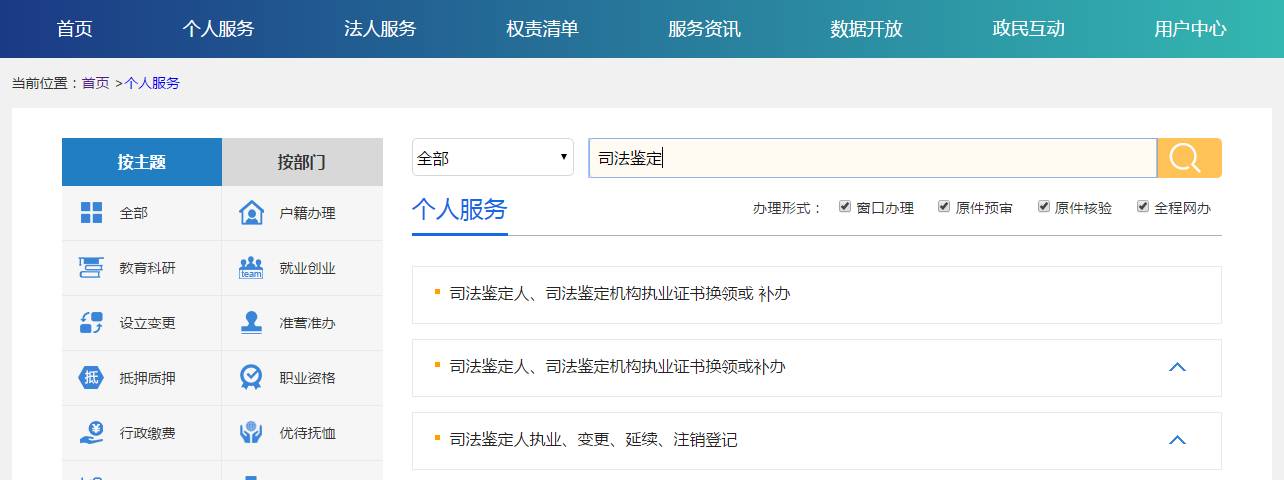Image resolution: width=1284 pixels, height=480 pixels.
Task: Open result 司法鉴定人执业、变更、延续、注销登记
Action: (x=593, y=440)
